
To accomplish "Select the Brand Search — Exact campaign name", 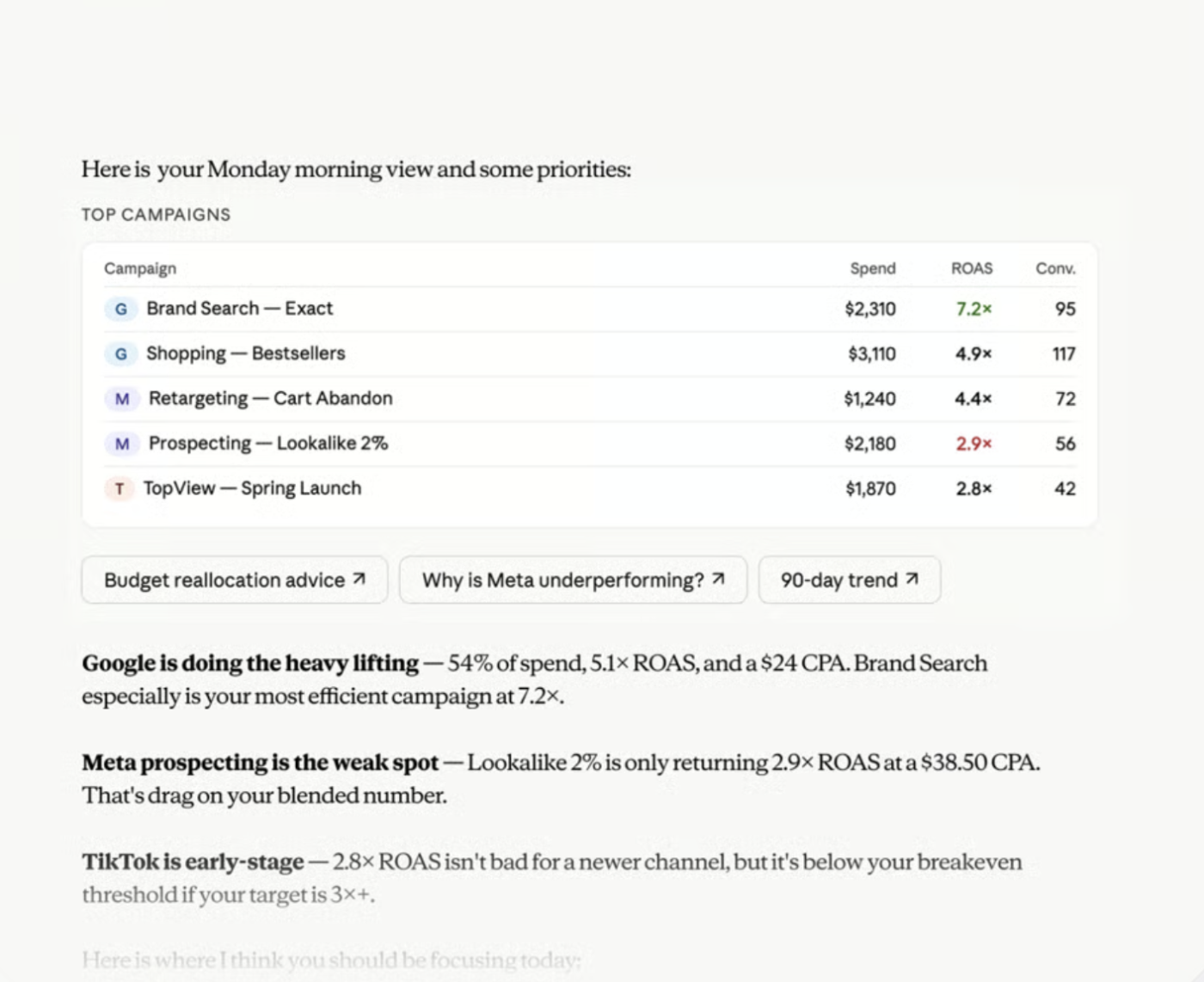I will [239, 309].
